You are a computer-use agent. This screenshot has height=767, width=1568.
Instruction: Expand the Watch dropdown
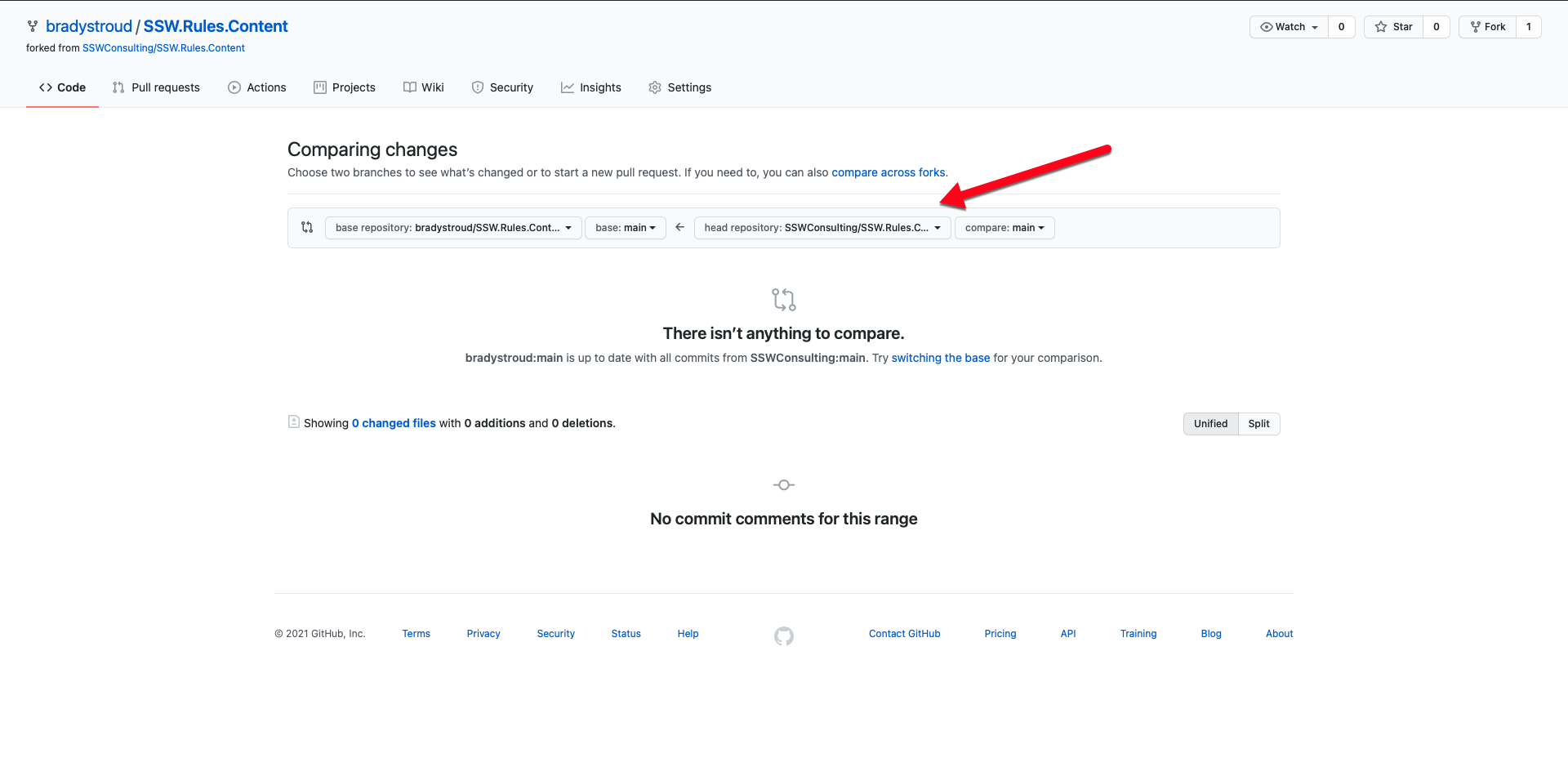(1289, 27)
